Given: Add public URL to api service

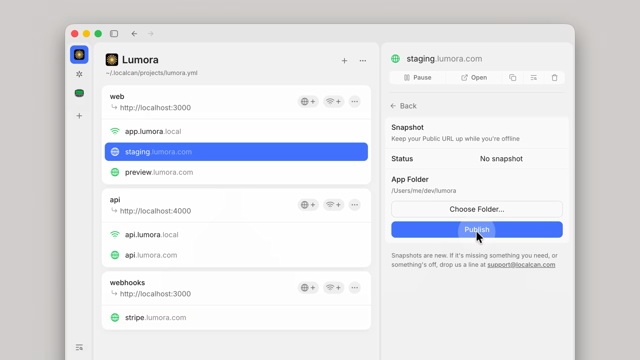Looking at the screenshot, I should point(308,205).
